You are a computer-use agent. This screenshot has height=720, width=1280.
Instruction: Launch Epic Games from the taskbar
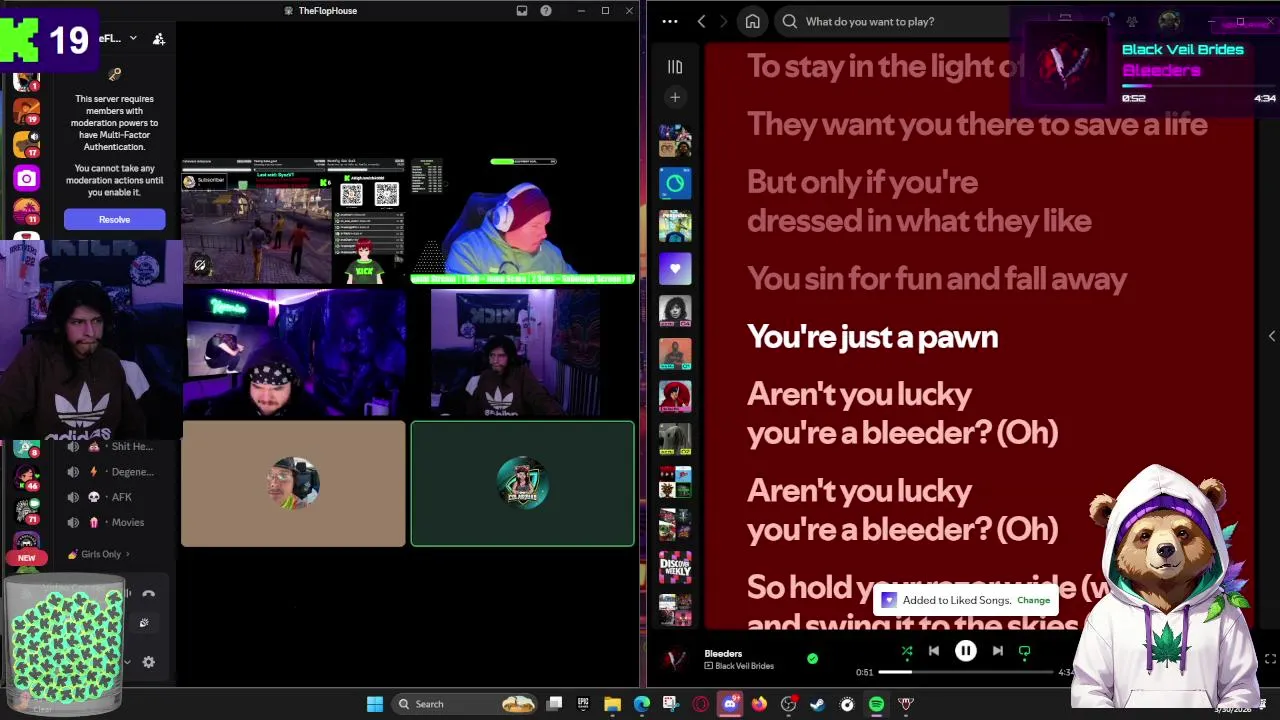(583, 704)
